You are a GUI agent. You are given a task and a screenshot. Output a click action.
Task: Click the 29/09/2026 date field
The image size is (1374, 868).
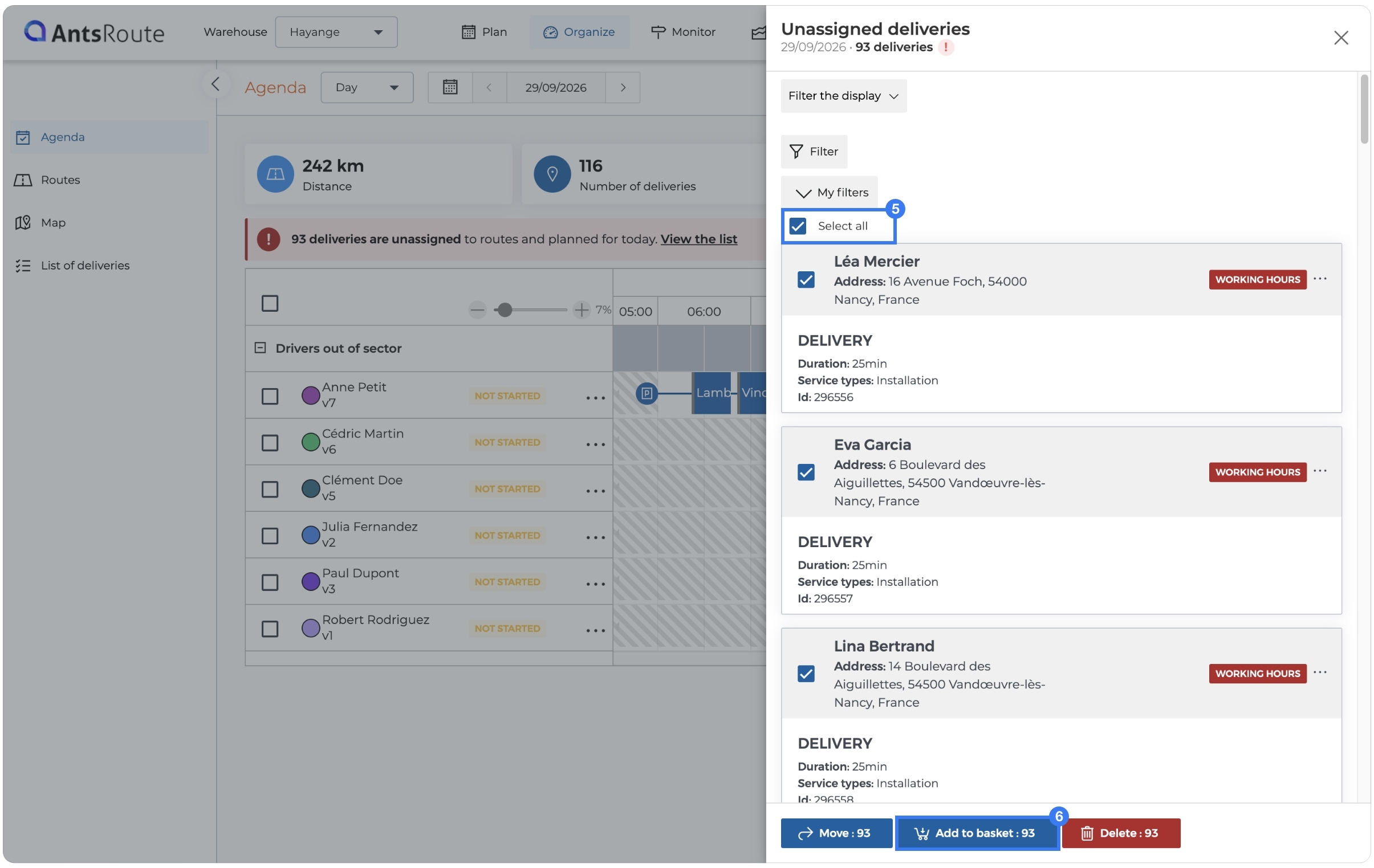pyautogui.click(x=555, y=87)
